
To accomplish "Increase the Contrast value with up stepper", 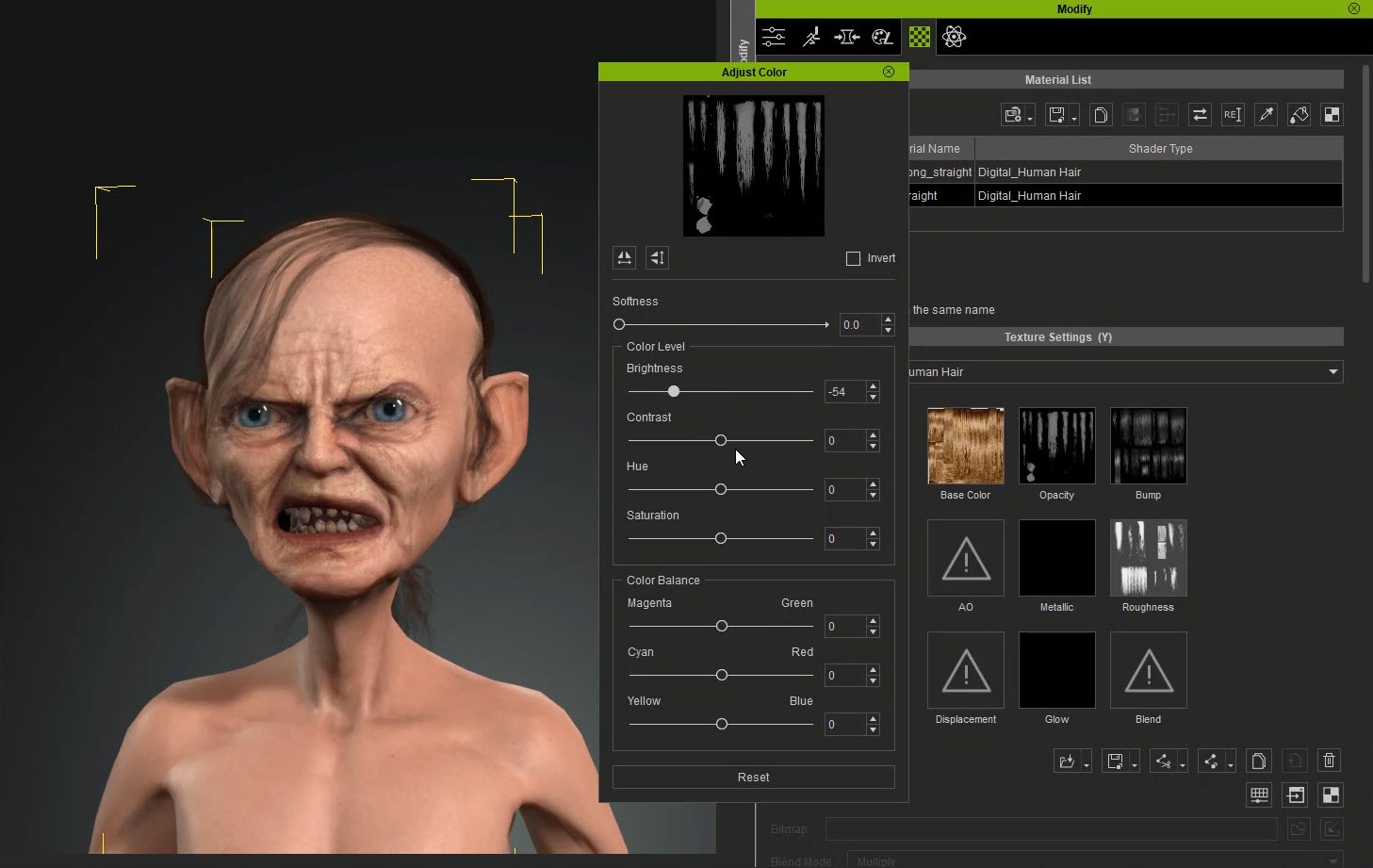I will pyautogui.click(x=874, y=435).
